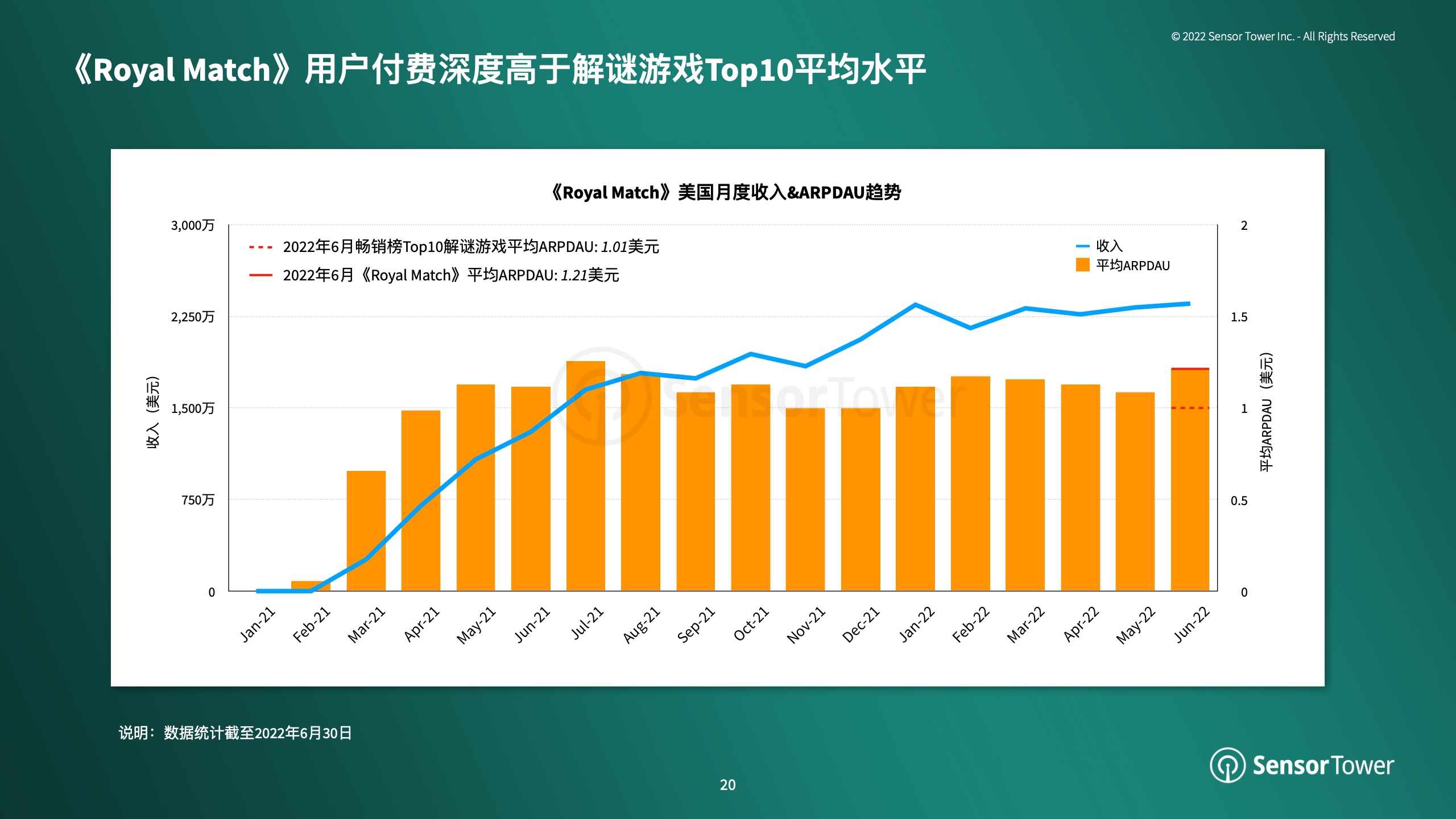Click the SensorTower brand name text

tap(1323, 766)
